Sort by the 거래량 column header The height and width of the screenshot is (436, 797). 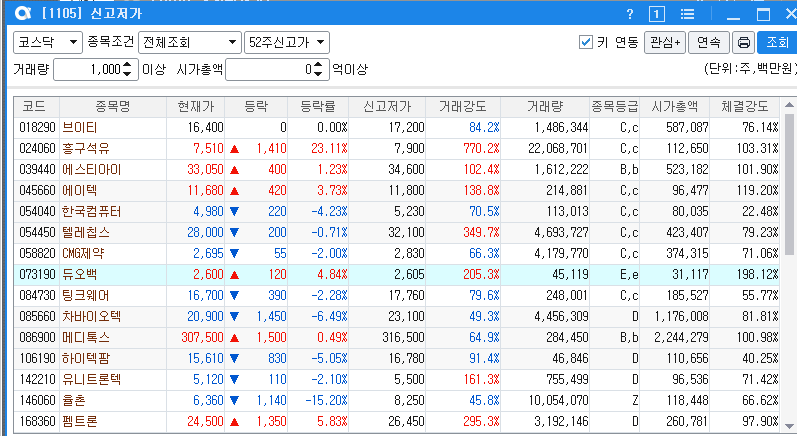point(545,107)
